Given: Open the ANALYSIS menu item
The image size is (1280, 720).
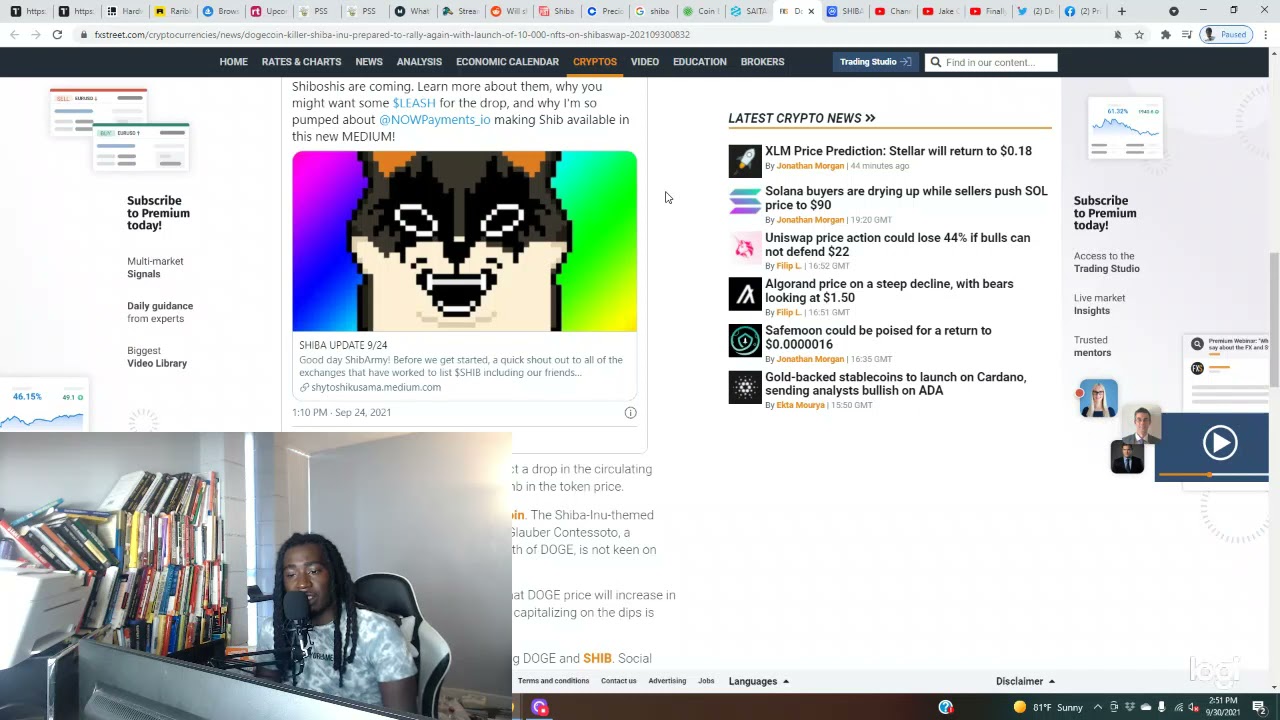Looking at the screenshot, I should pyautogui.click(x=419, y=62).
